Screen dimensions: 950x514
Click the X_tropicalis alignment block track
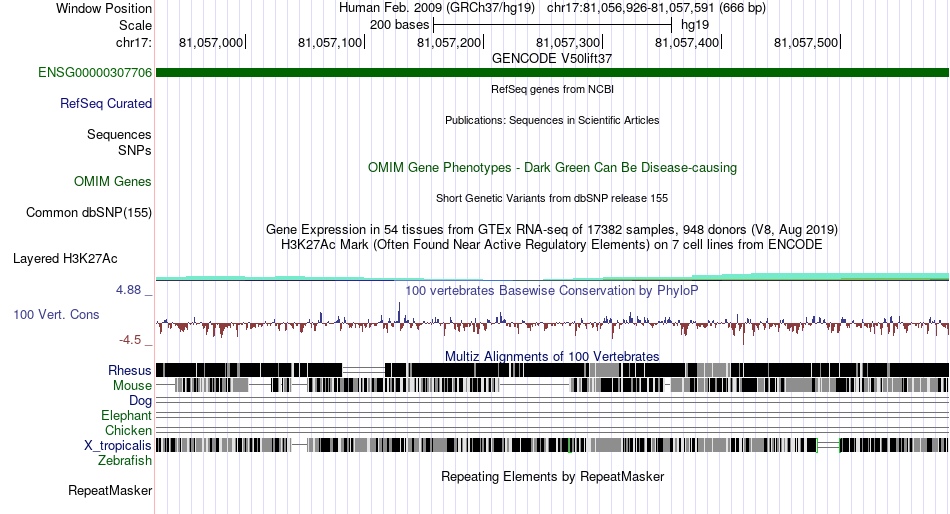pyautogui.click(x=553, y=446)
